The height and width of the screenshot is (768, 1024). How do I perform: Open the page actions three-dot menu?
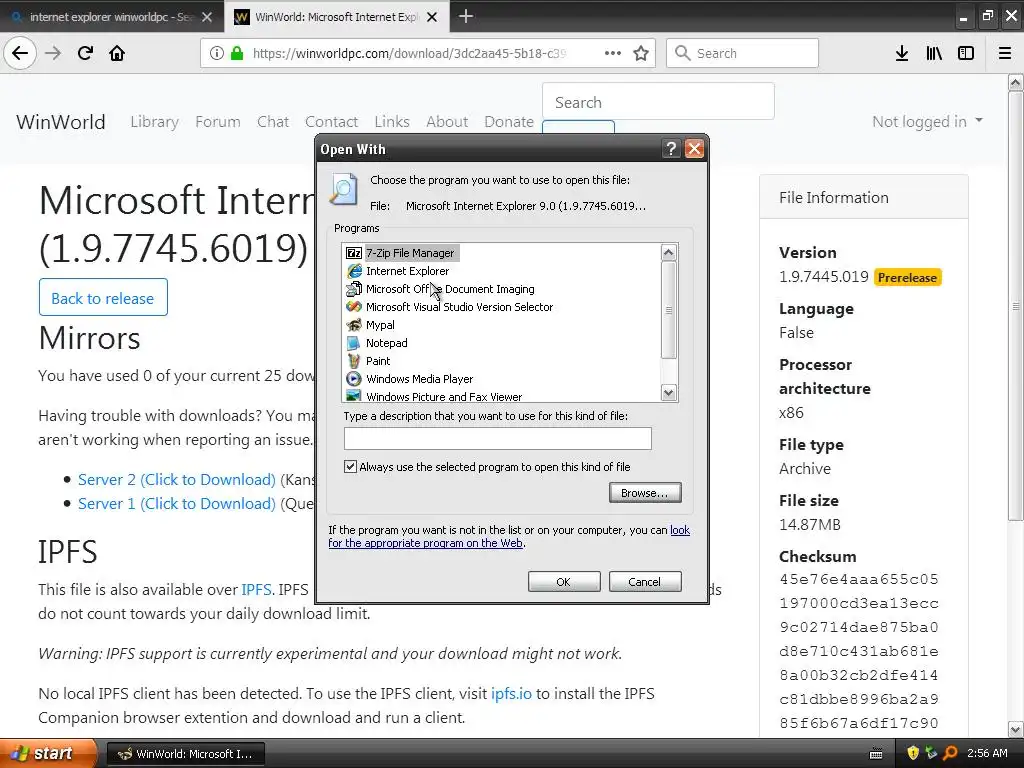613,53
